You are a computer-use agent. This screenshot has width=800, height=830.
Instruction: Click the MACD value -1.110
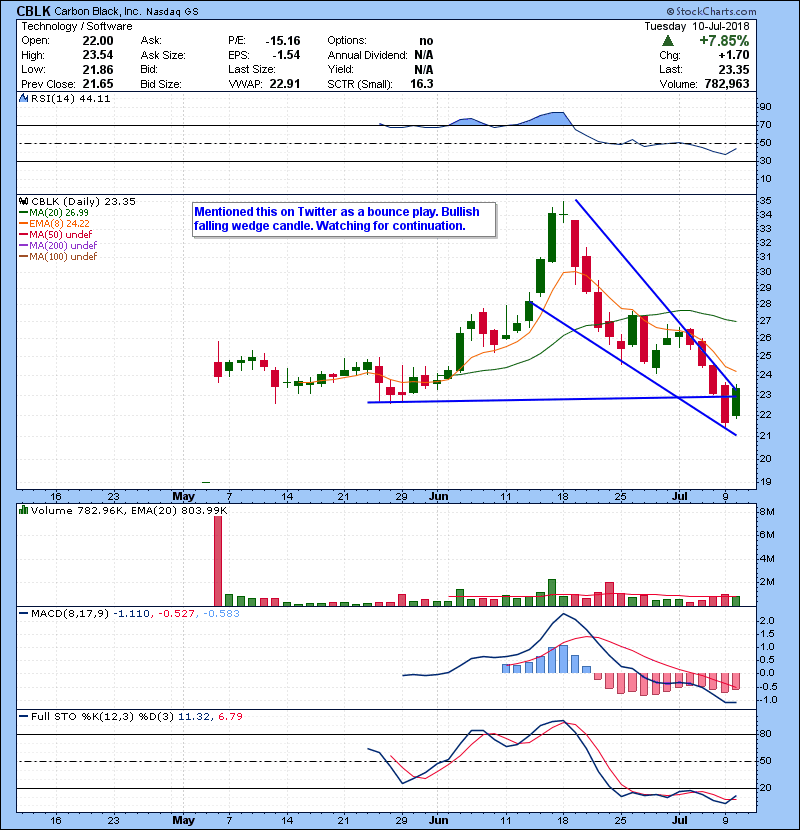coord(132,614)
